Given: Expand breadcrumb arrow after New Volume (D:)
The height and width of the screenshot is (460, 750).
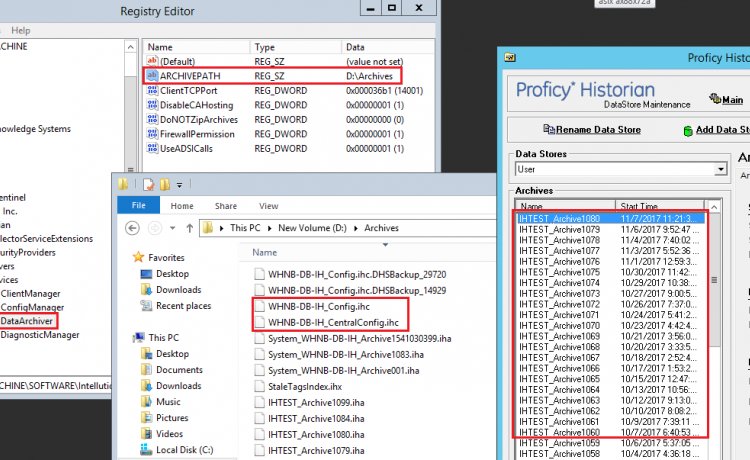Looking at the screenshot, I should pyautogui.click(x=355, y=228).
